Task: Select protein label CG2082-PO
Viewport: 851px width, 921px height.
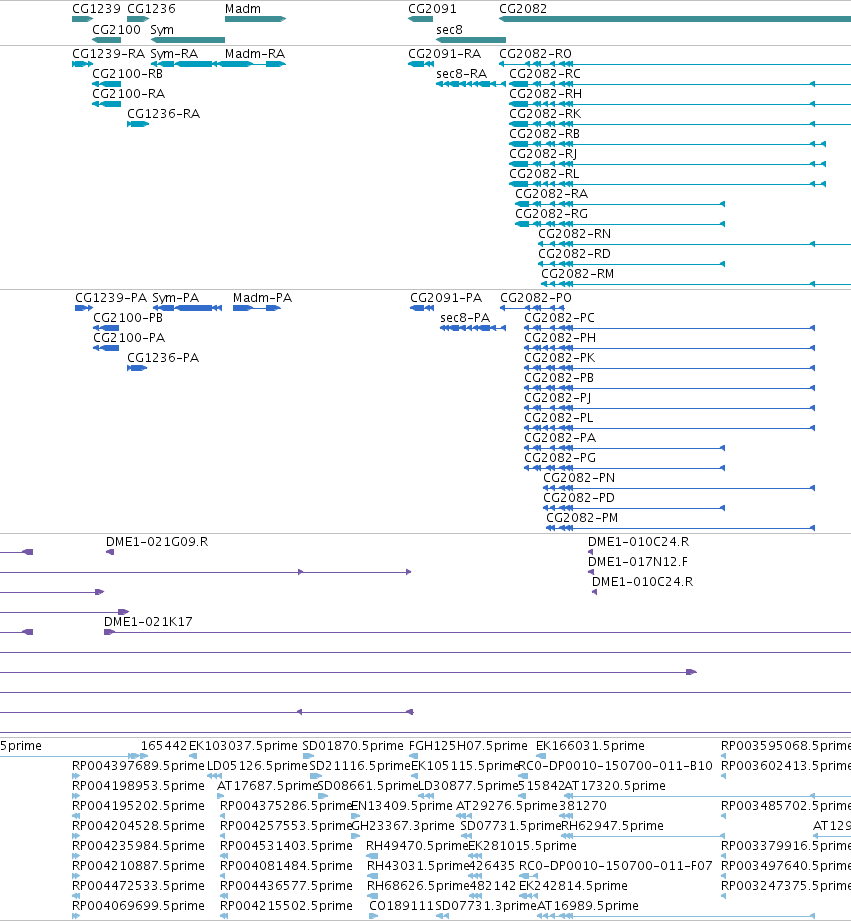Action: coord(536,298)
